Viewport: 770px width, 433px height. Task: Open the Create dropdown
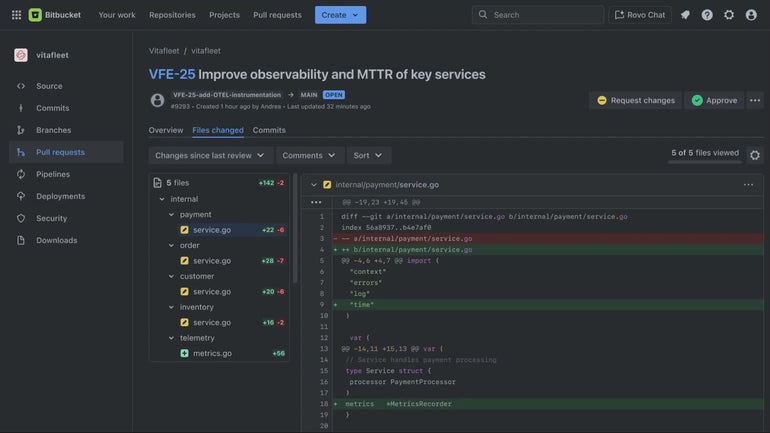pos(340,15)
